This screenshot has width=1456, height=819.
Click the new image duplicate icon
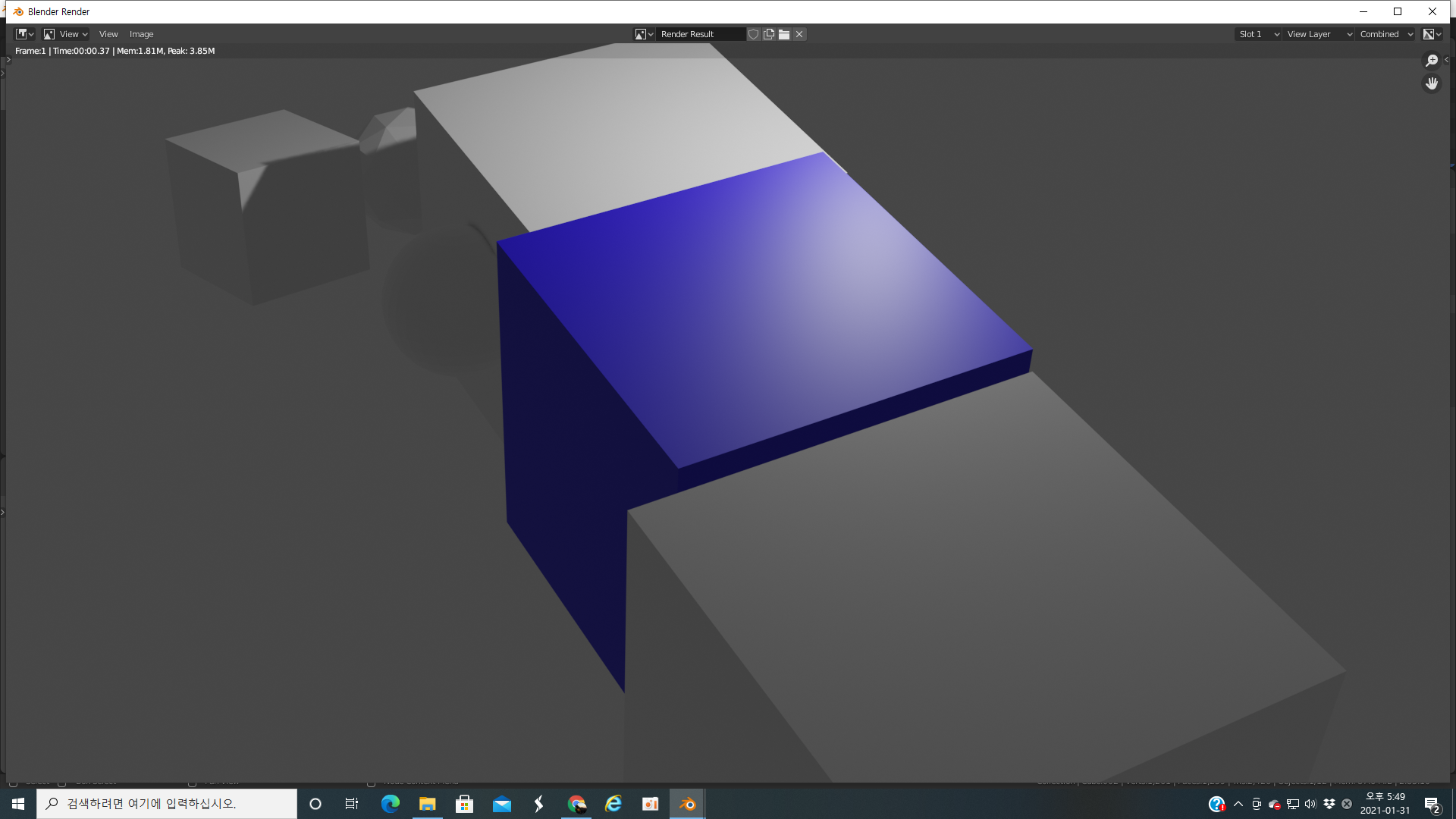click(769, 34)
